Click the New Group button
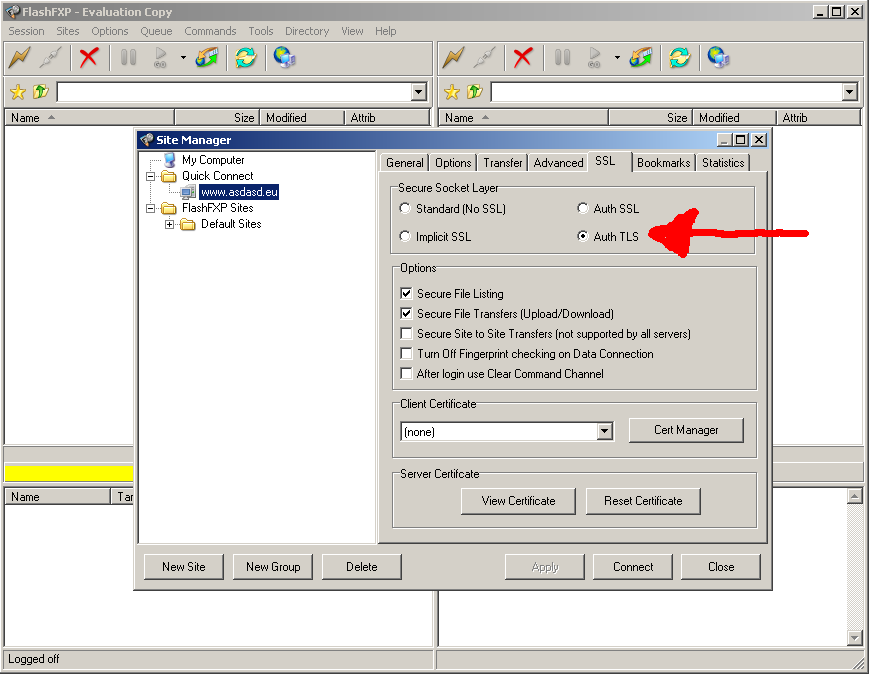 (x=273, y=567)
